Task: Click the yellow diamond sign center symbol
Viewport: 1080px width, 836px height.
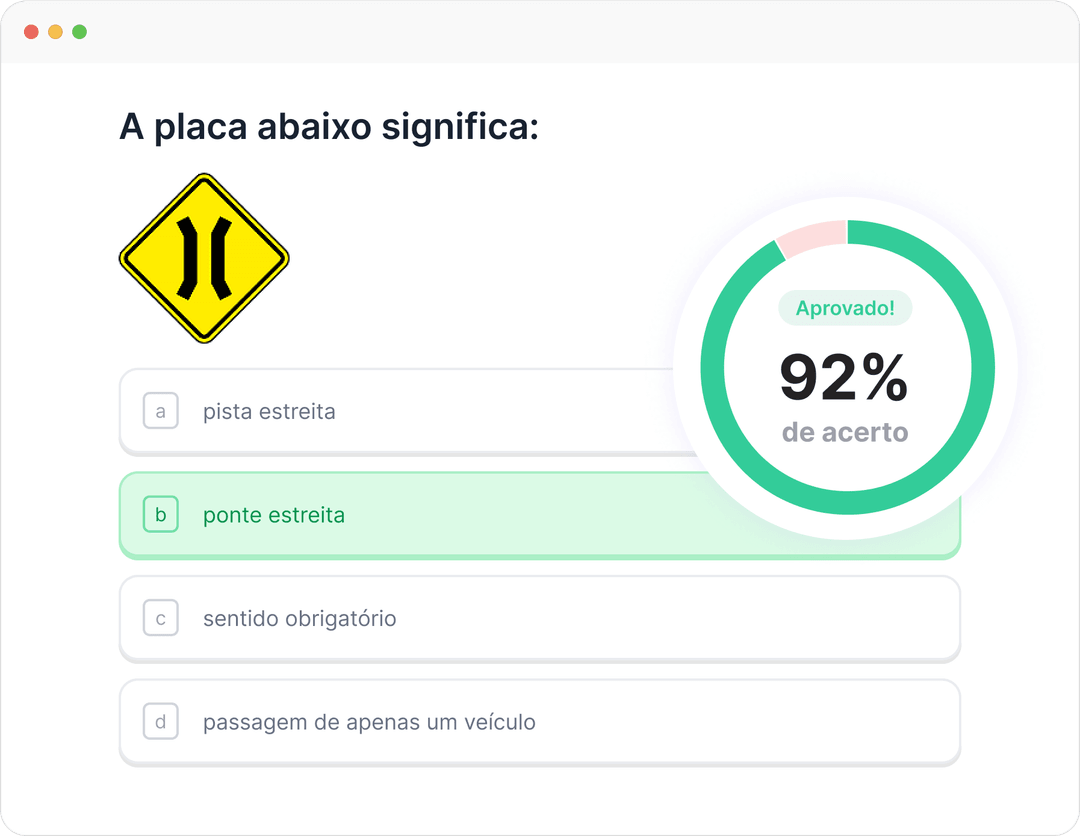Action: pyautogui.click(x=205, y=258)
